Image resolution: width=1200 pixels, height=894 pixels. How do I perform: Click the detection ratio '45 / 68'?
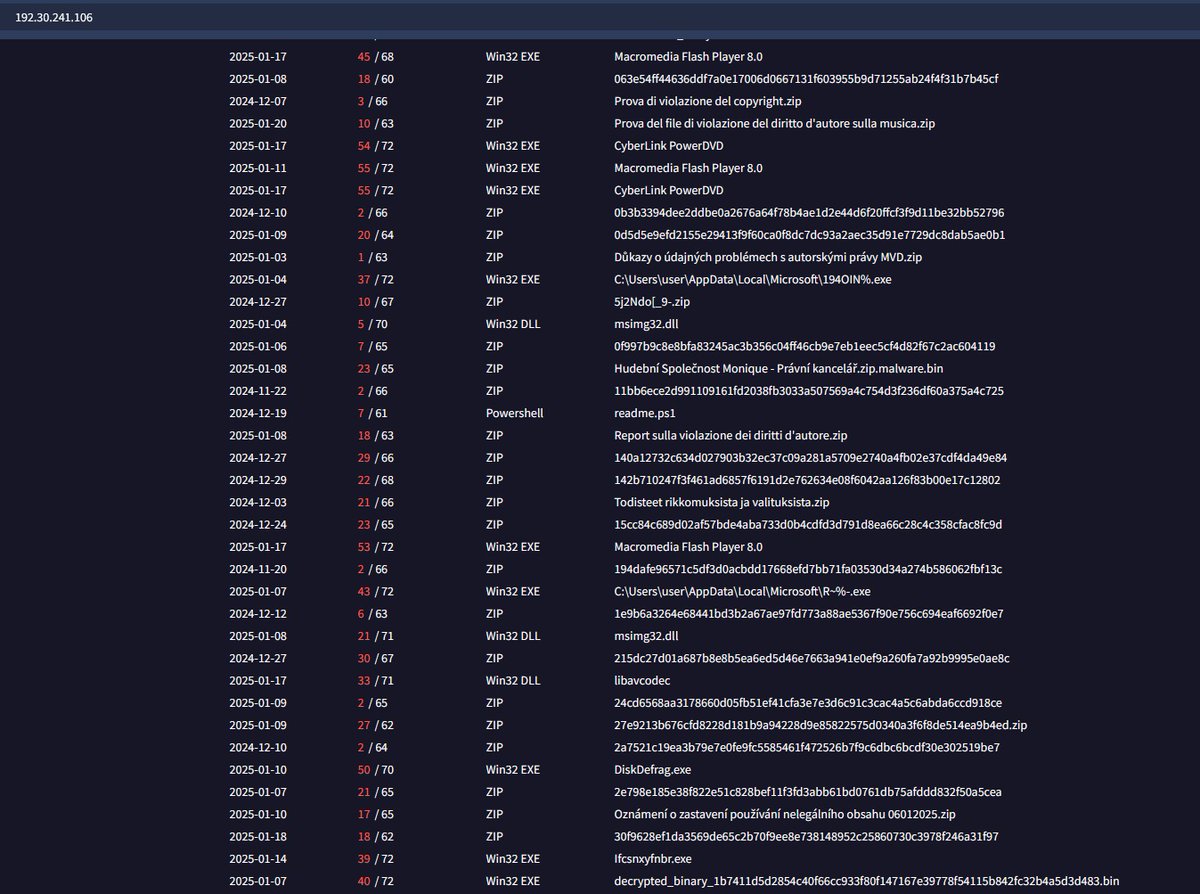pyautogui.click(x=375, y=56)
